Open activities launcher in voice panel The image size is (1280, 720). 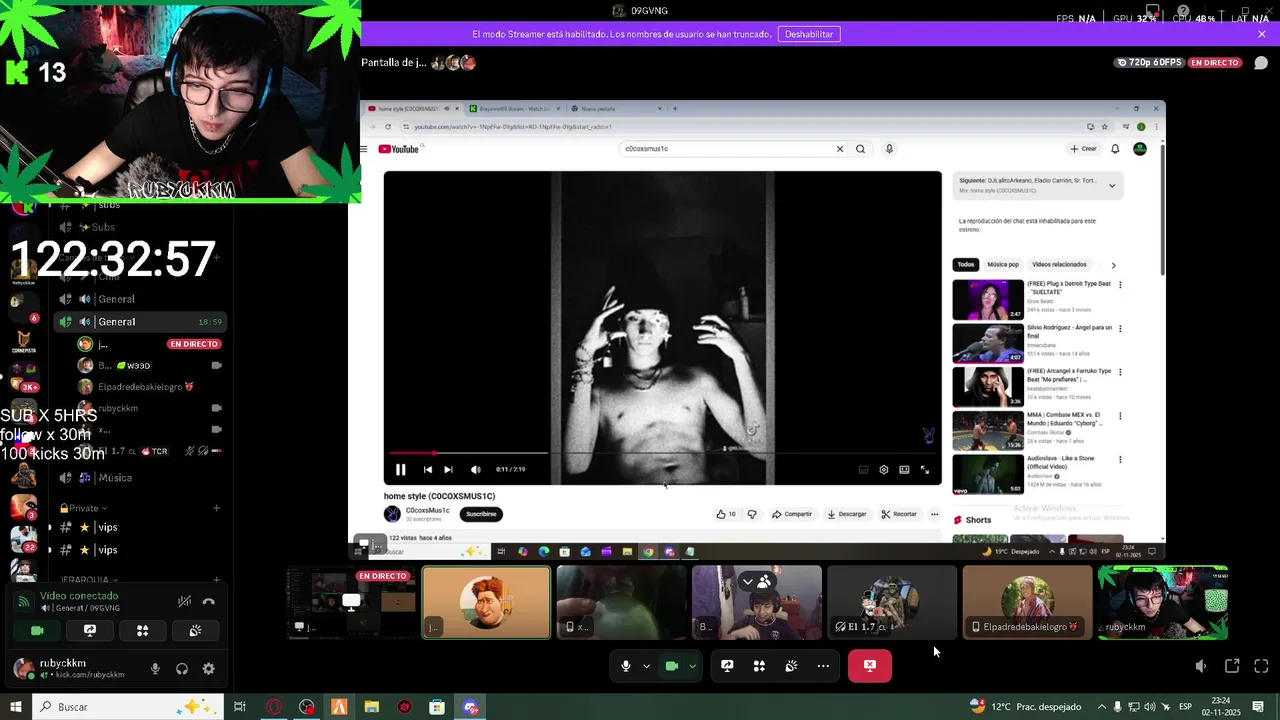click(x=142, y=631)
